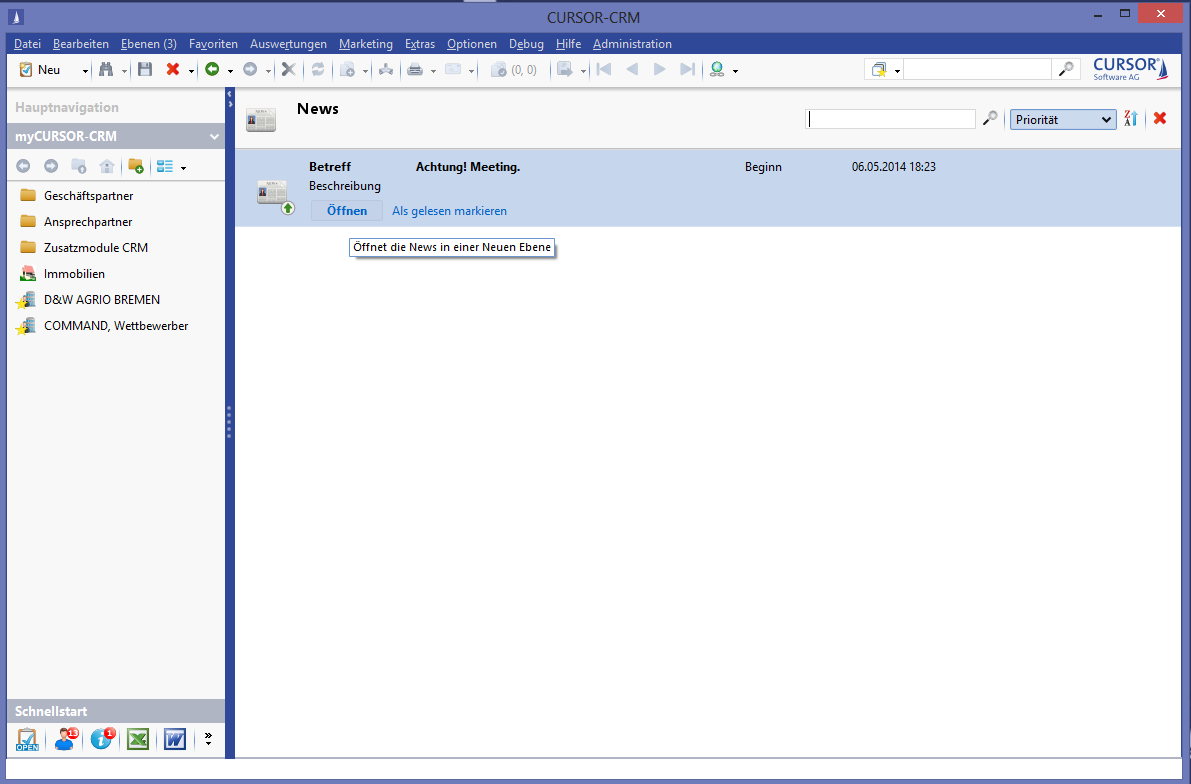Expand the myCURSOR-CRM section chevron
The width and height of the screenshot is (1191, 784).
click(x=213, y=137)
